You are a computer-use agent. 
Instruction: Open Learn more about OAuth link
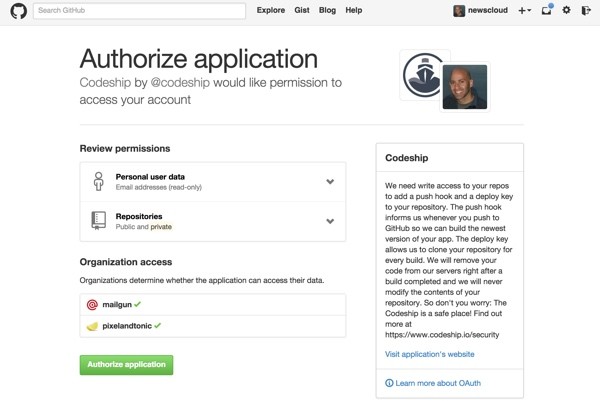click(438, 383)
